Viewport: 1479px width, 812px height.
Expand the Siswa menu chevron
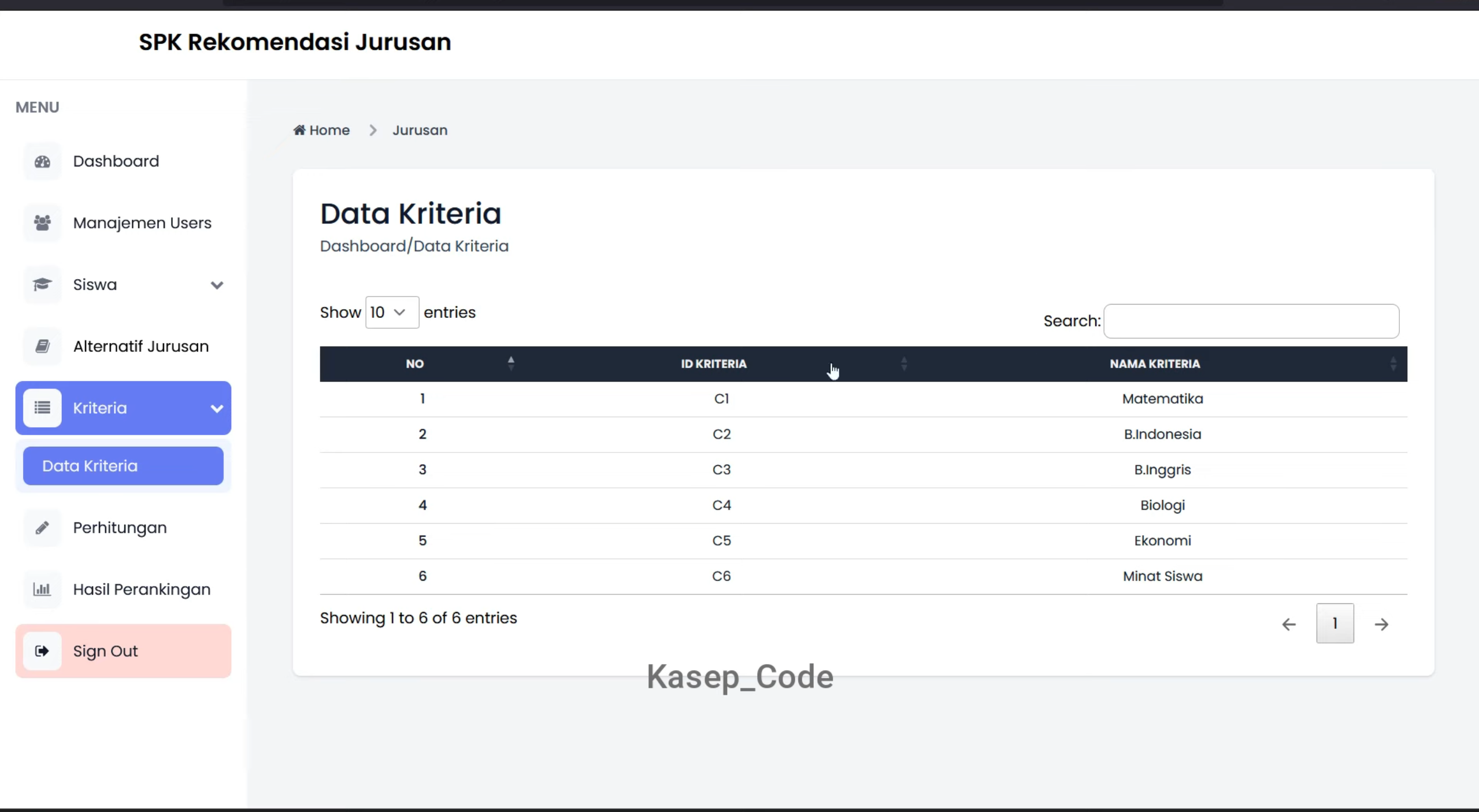[217, 285]
